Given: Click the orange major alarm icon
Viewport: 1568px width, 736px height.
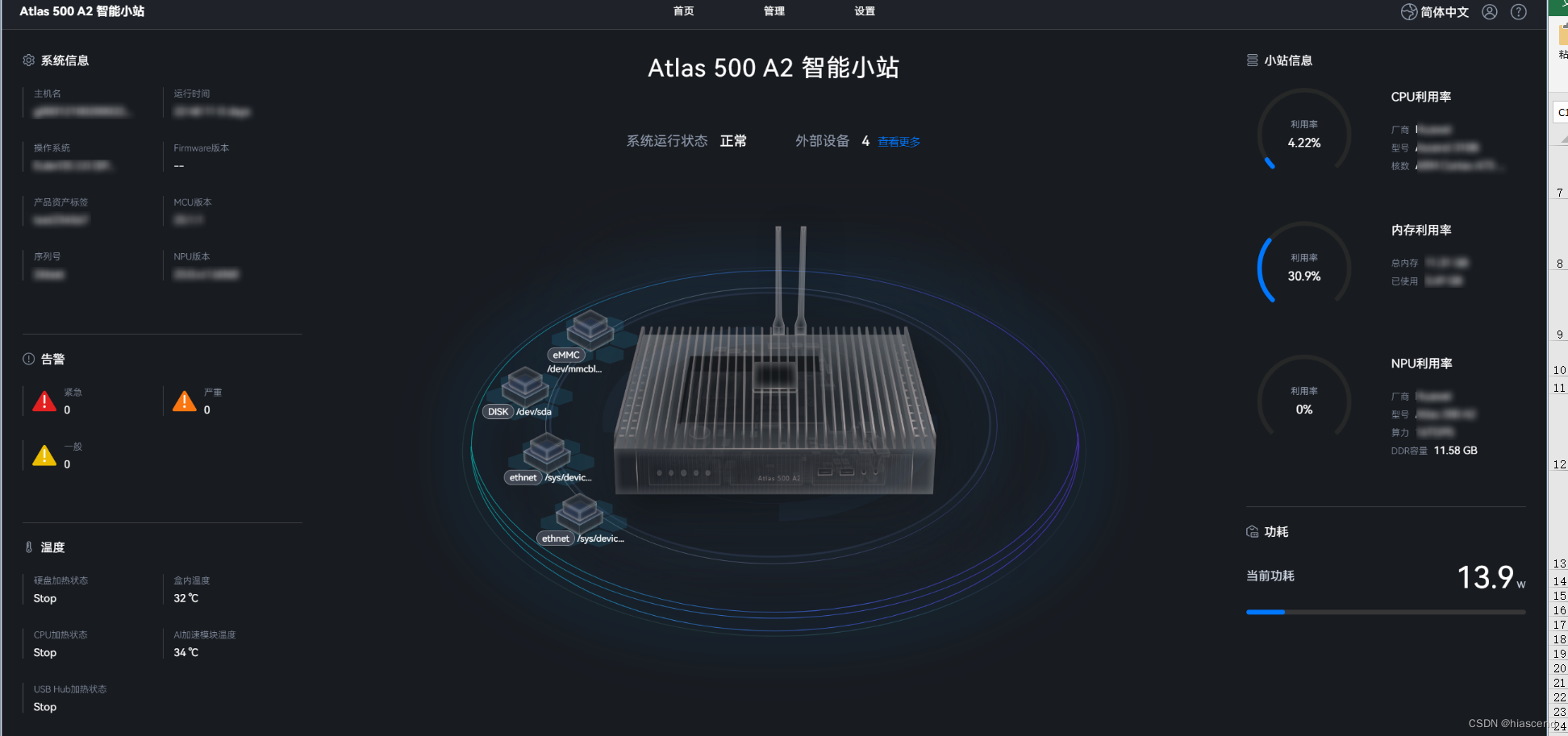Looking at the screenshot, I should [185, 401].
